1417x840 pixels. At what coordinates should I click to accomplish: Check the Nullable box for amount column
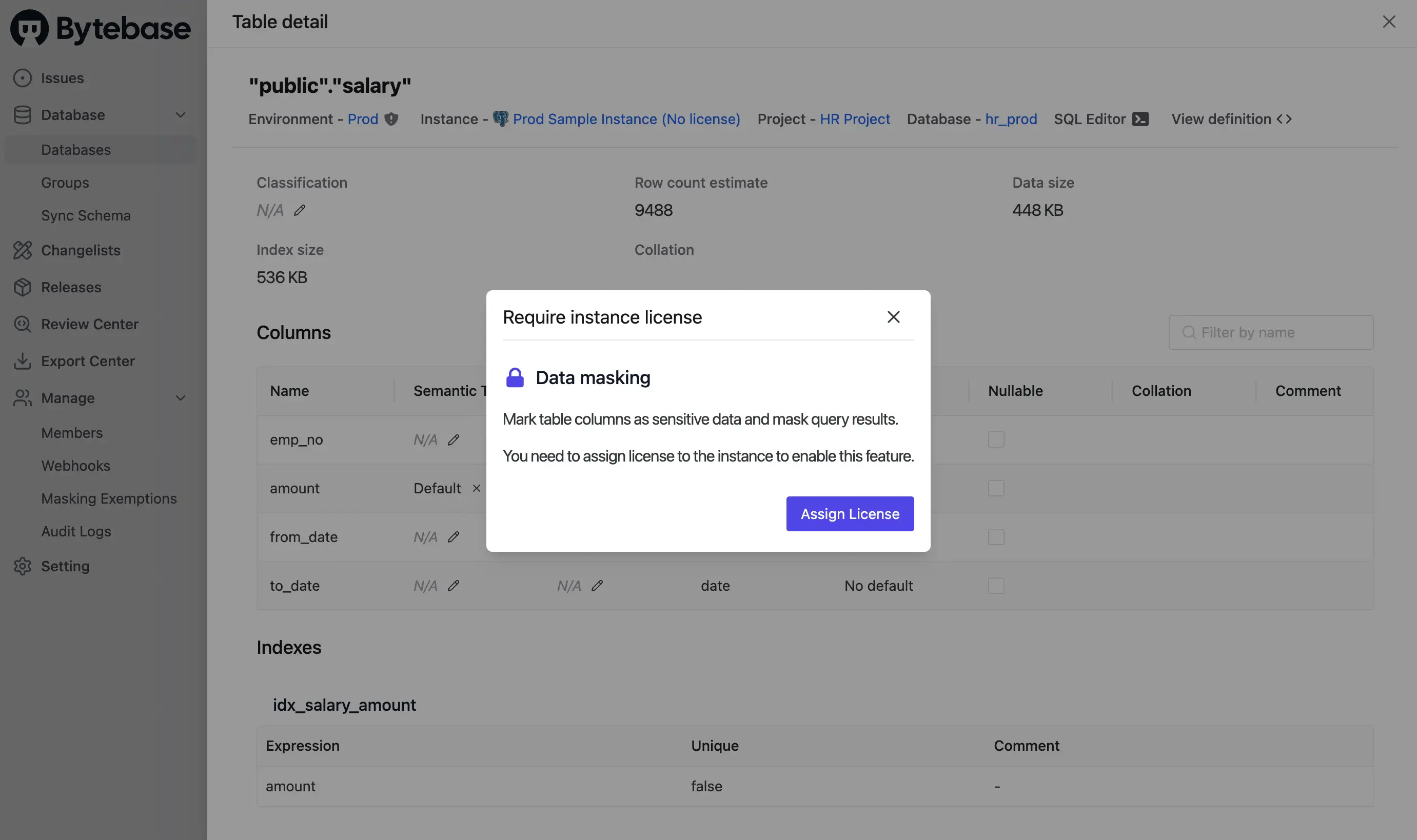click(x=996, y=488)
